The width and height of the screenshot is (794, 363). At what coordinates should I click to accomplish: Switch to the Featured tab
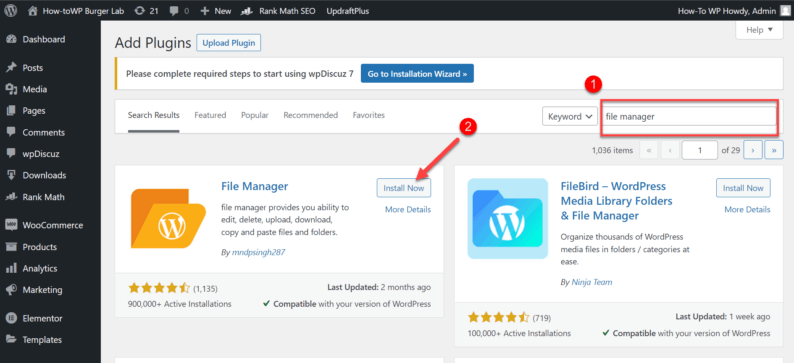pyautogui.click(x=210, y=115)
